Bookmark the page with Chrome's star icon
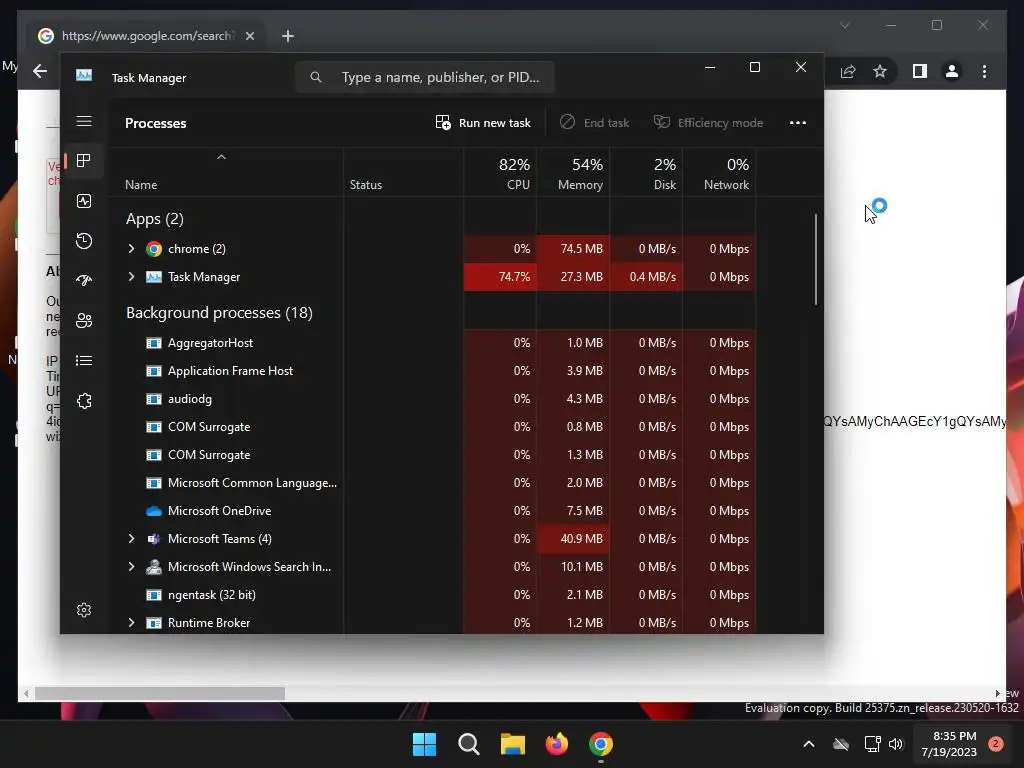1024x768 pixels. tap(880, 71)
